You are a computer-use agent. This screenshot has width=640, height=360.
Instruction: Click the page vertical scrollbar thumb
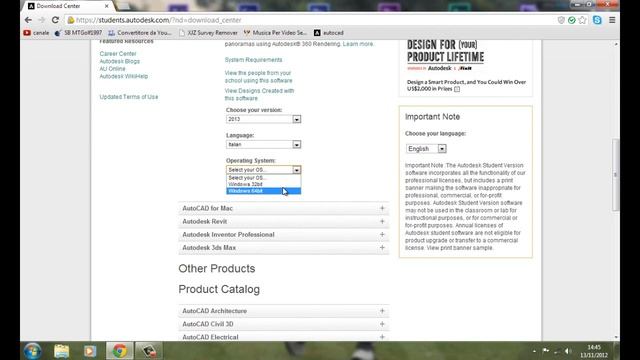[x=616, y=175]
